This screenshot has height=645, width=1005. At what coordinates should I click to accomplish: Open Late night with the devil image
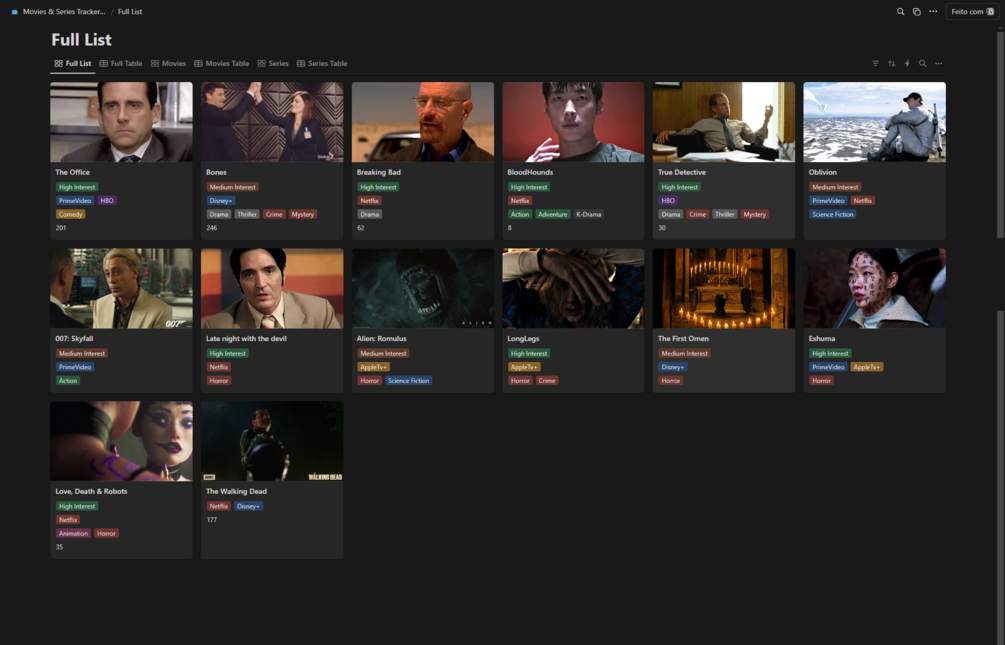coord(272,289)
